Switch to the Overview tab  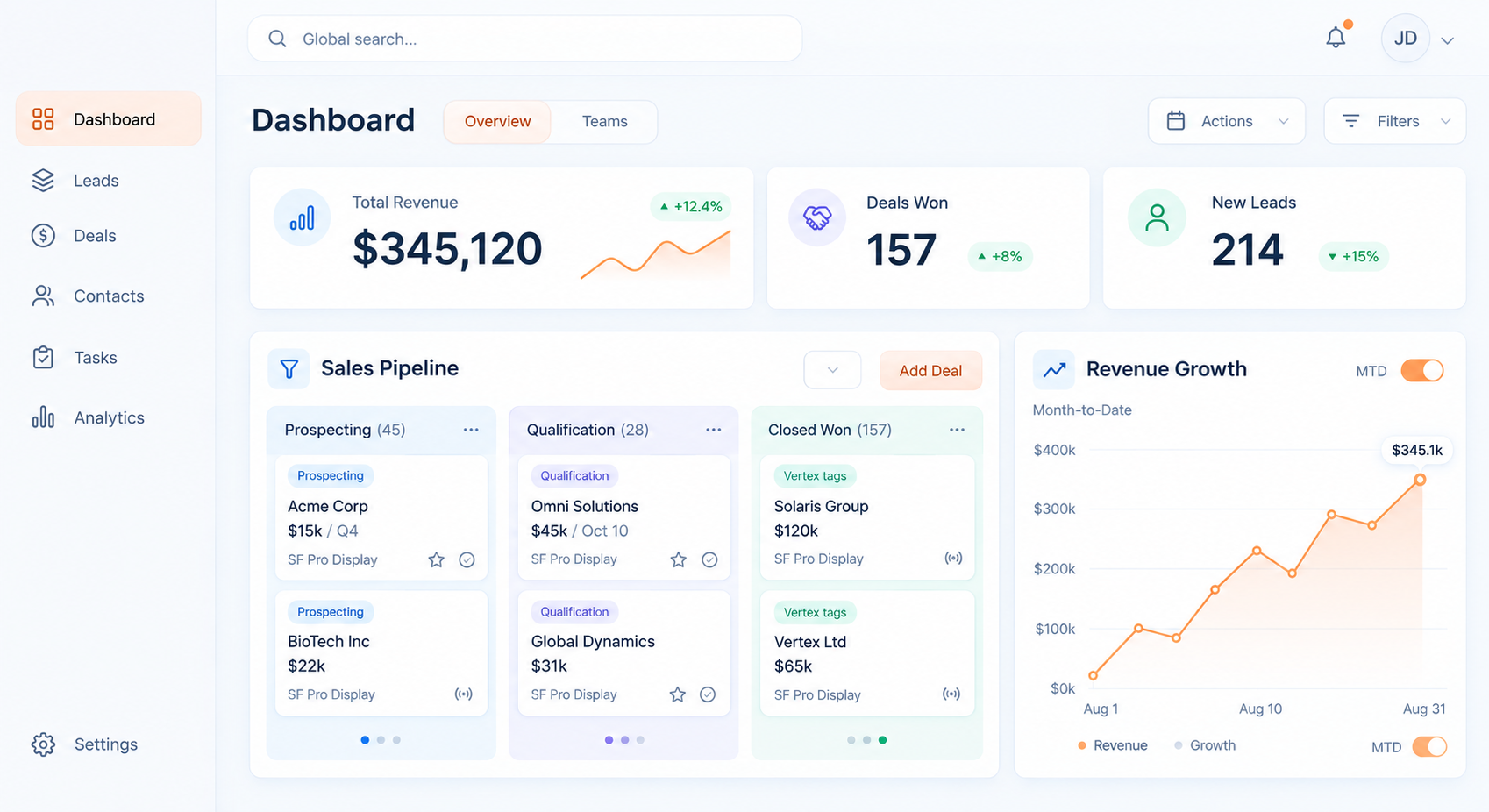pyautogui.click(x=497, y=121)
